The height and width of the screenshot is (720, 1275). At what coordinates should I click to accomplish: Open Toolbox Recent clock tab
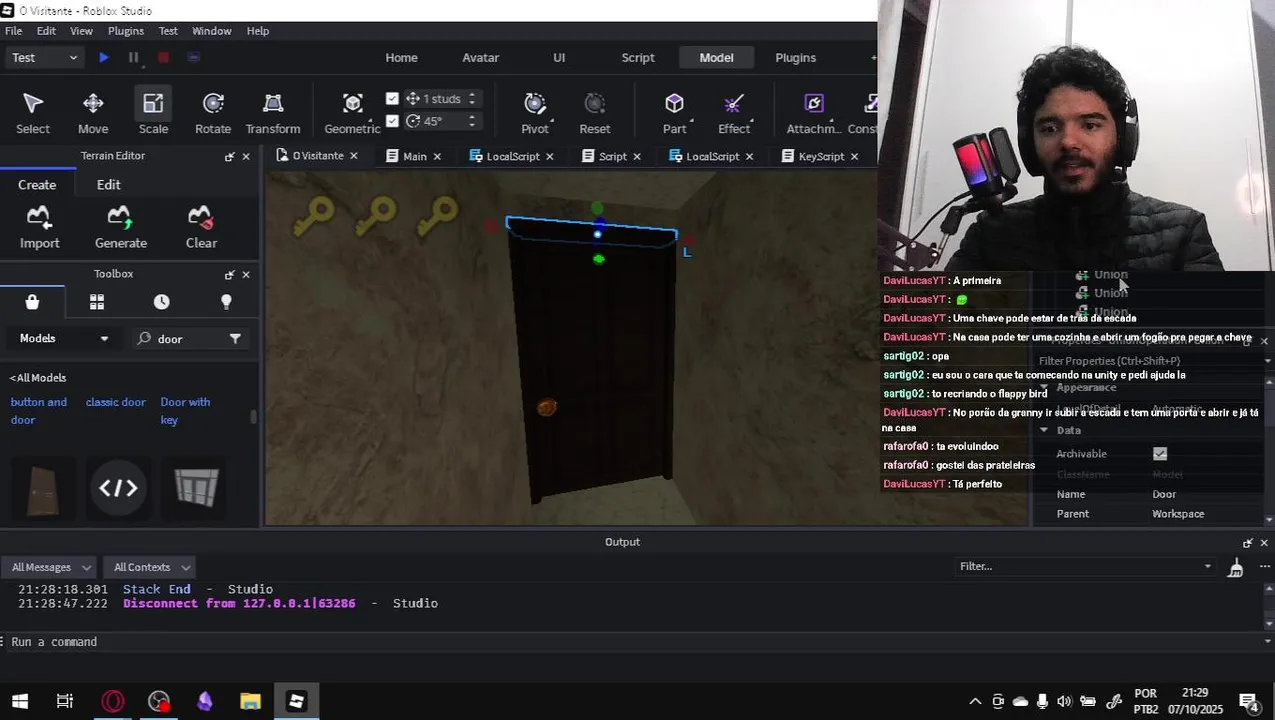click(162, 302)
